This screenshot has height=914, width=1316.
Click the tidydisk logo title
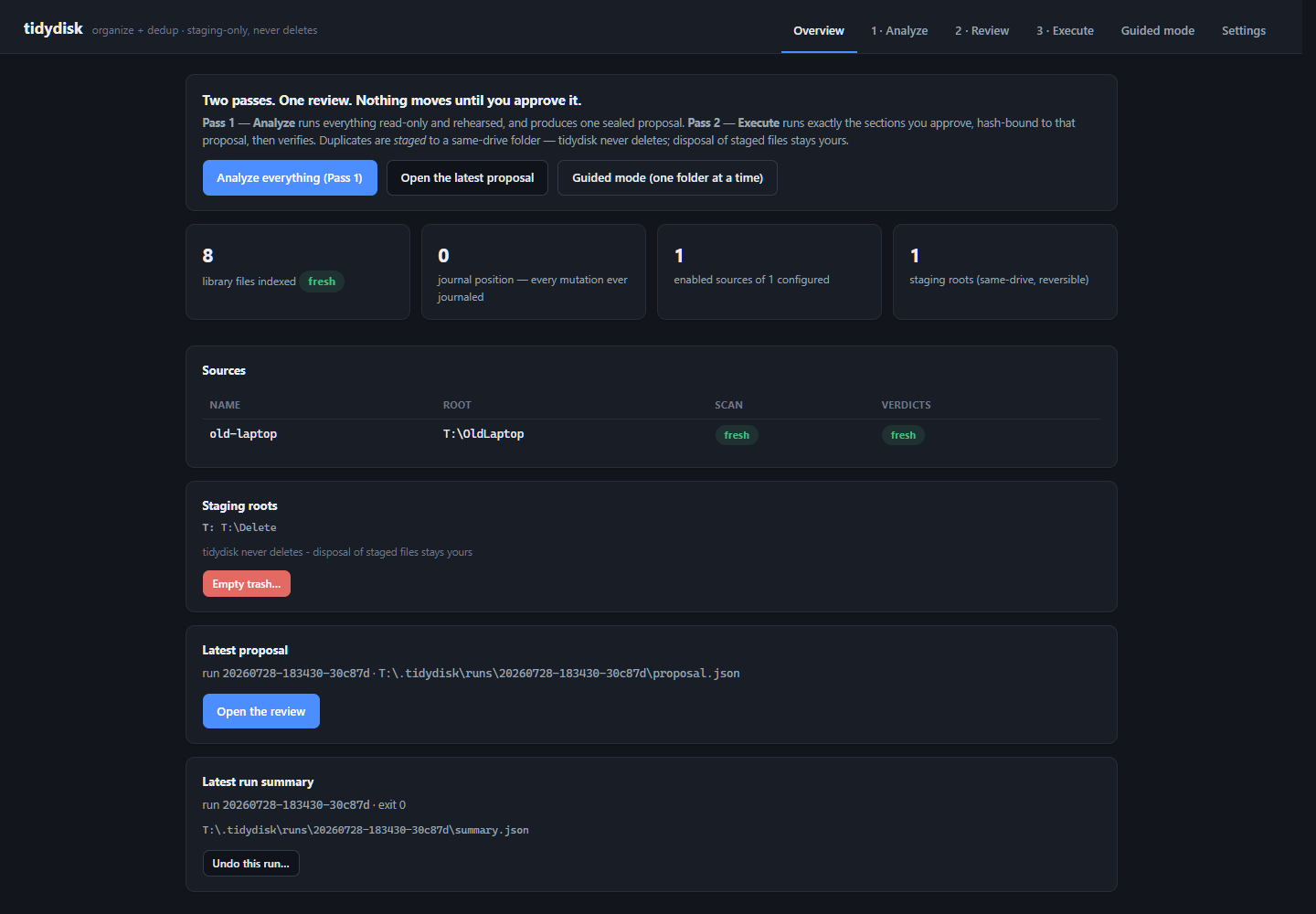pos(53,28)
